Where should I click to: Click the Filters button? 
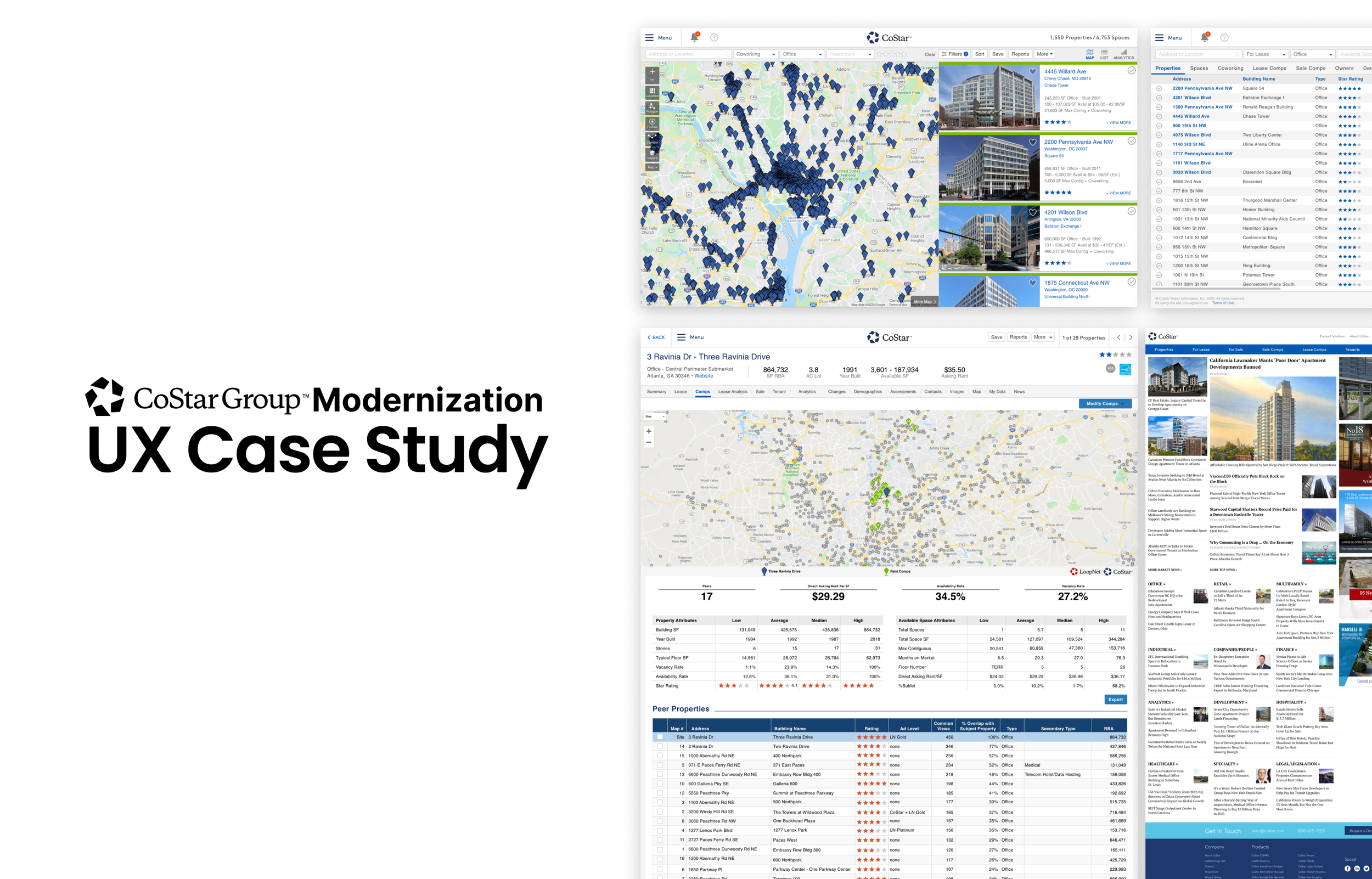click(955, 54)
